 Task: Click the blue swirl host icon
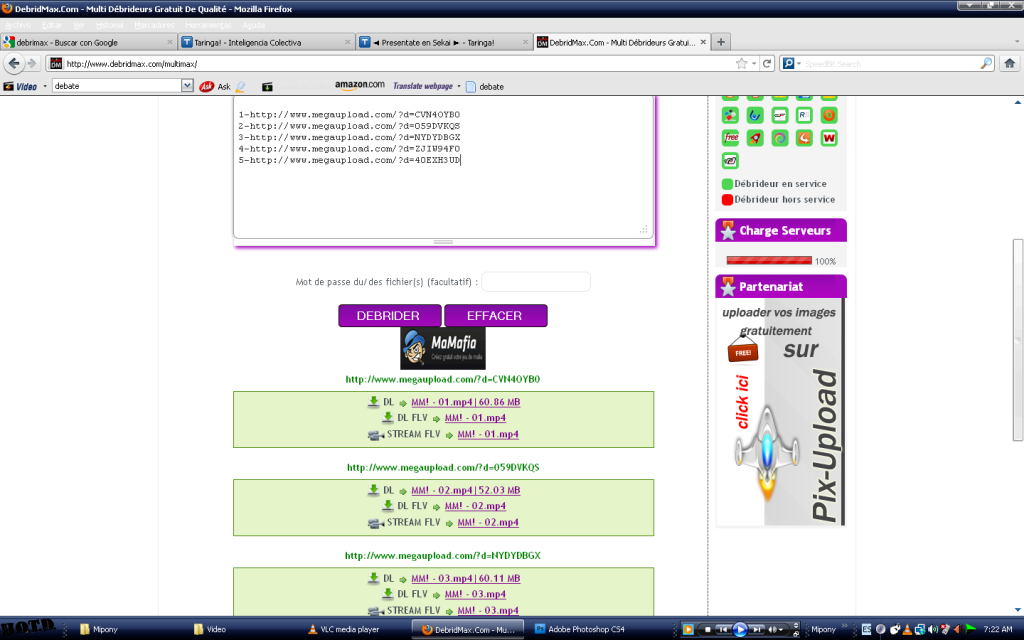(755, 115)
